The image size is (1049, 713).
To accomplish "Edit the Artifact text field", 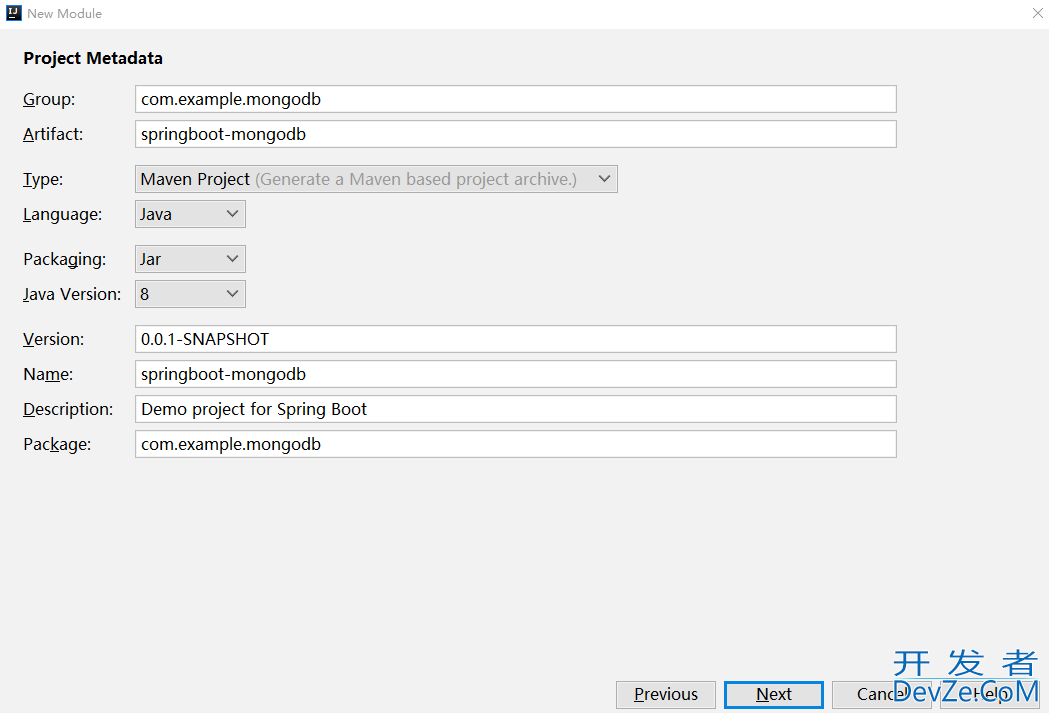I will pyautogui.click(x=515, y=134).
